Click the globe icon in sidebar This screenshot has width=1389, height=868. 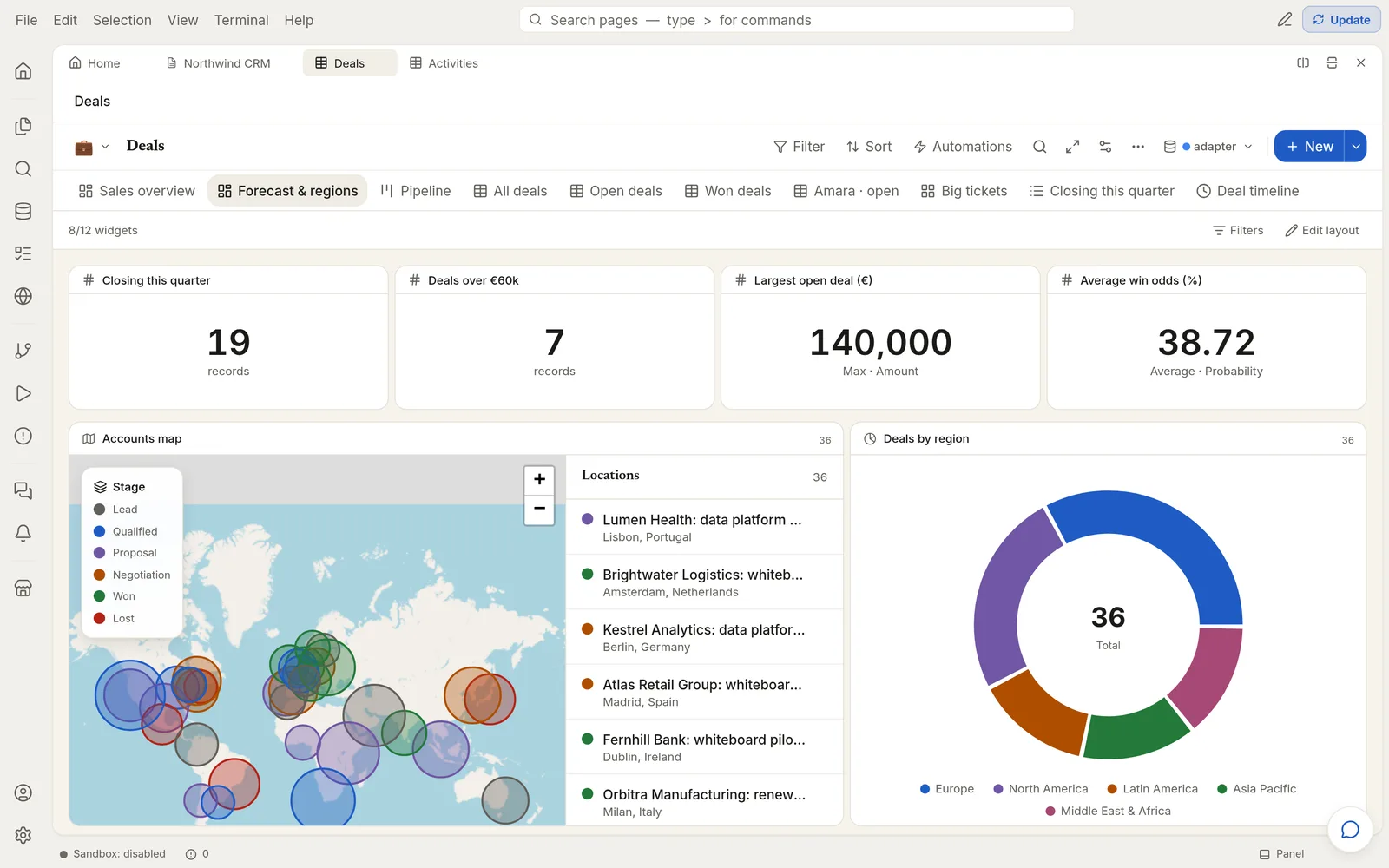point(23,296)
